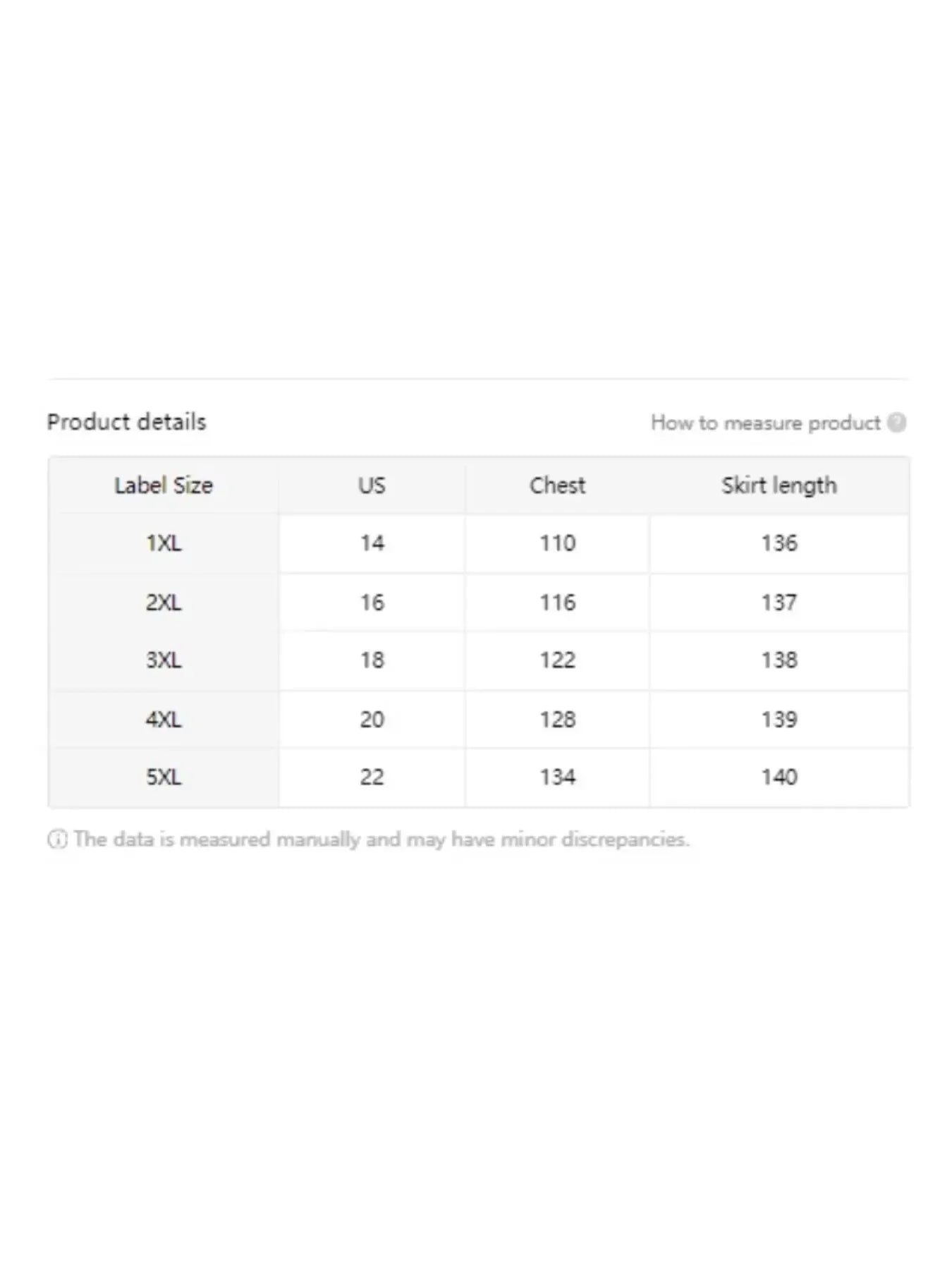Viewport: 952px width, 1270px height.
Task: Click the question mark help icon
Action: pos(896,423)
